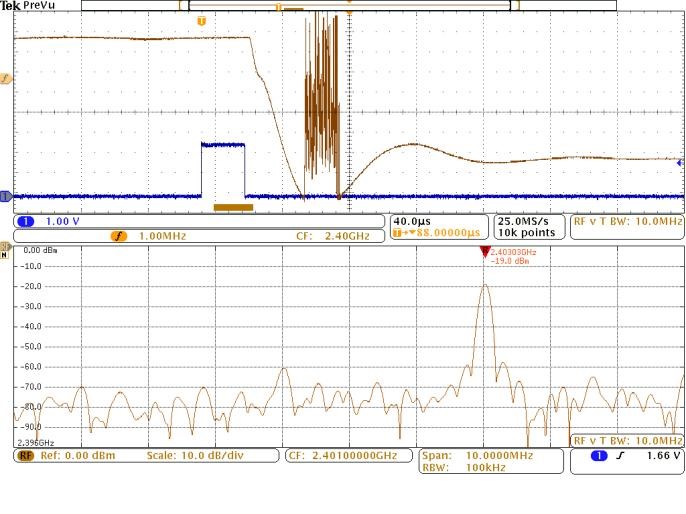686x514 pixels.
Task: Select the upper RF v T BW readout
Action: pyautogui.click(x=627, y=221)
